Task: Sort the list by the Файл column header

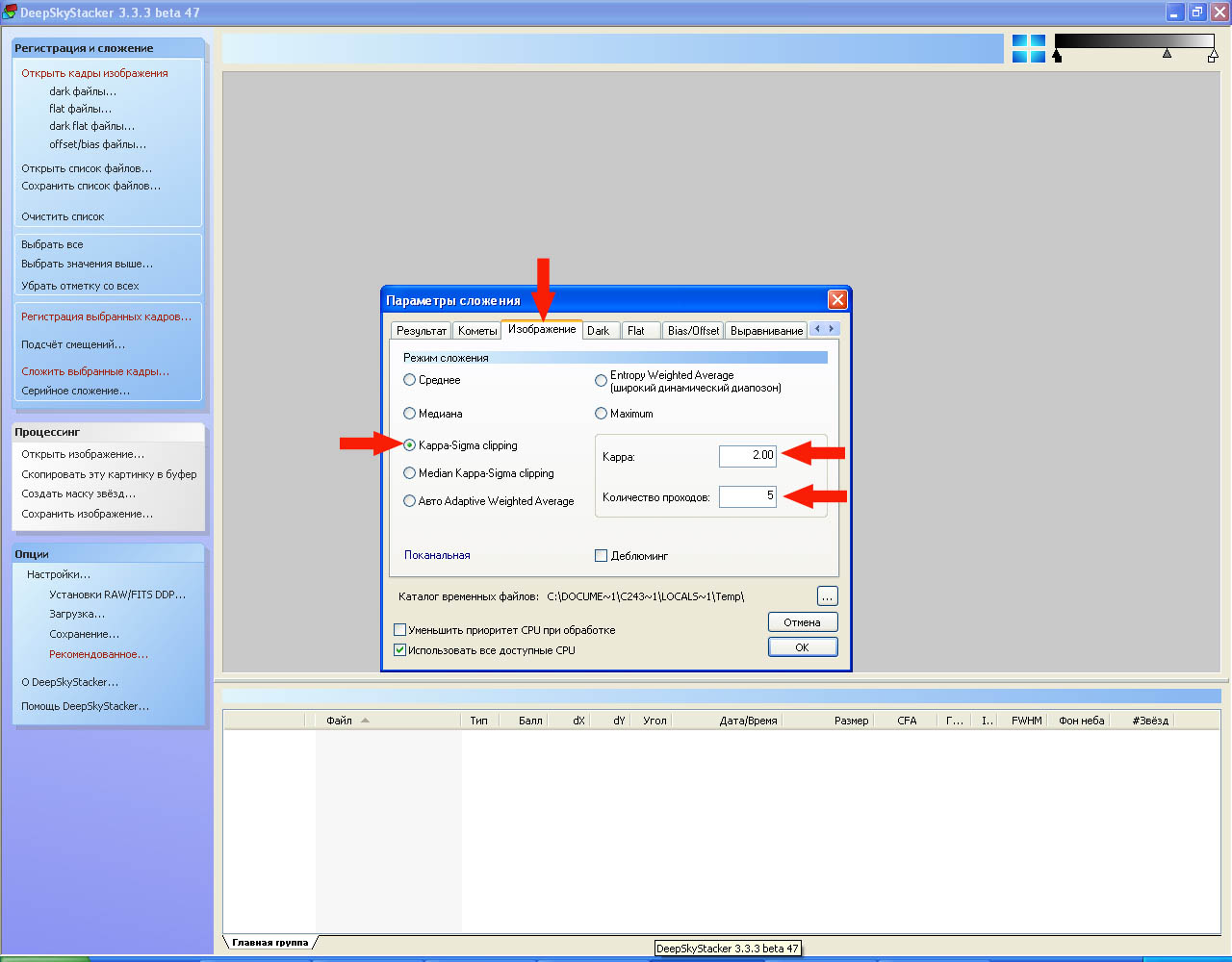Action: click(339, 721)
